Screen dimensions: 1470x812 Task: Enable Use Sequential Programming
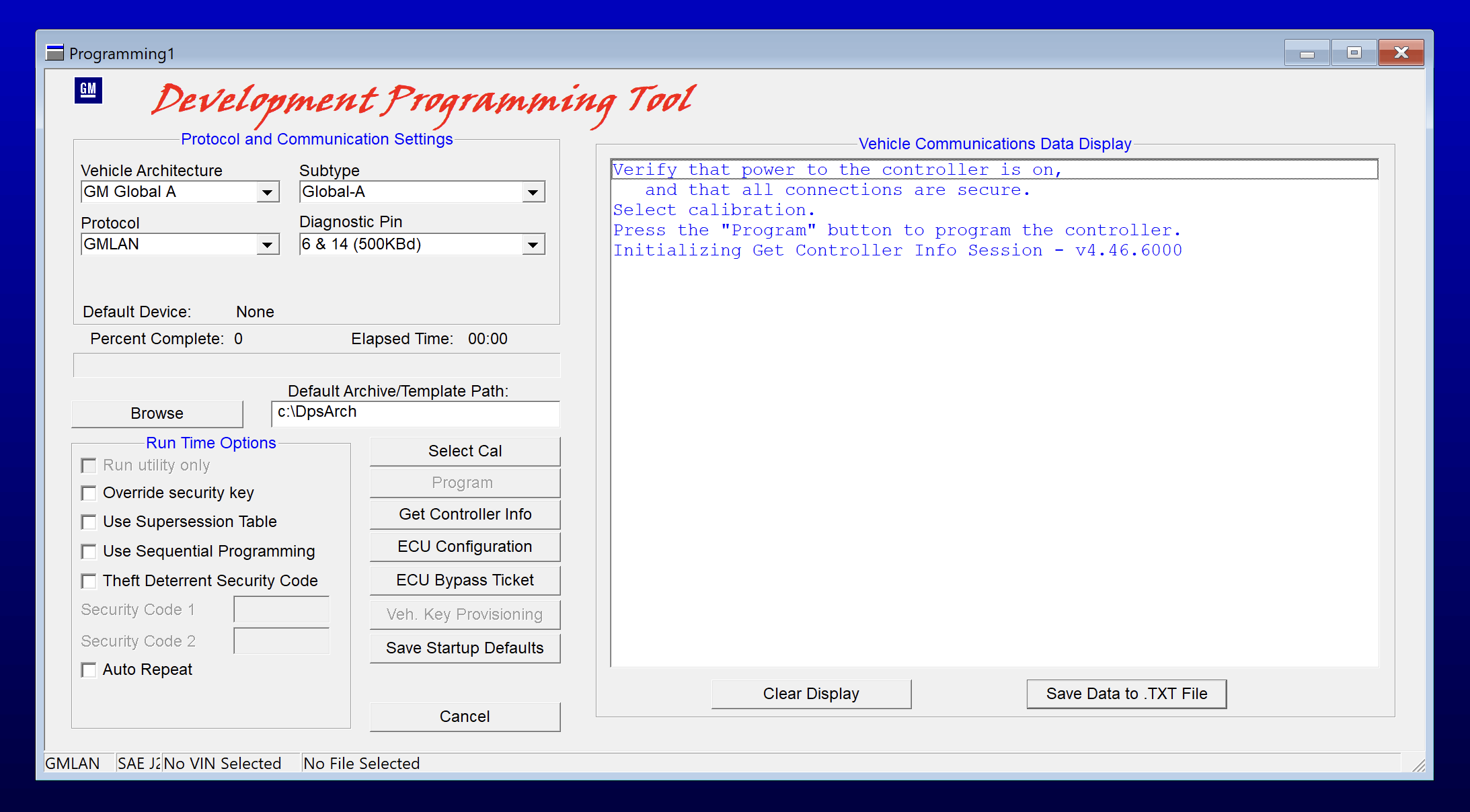[x=88, y=551]
